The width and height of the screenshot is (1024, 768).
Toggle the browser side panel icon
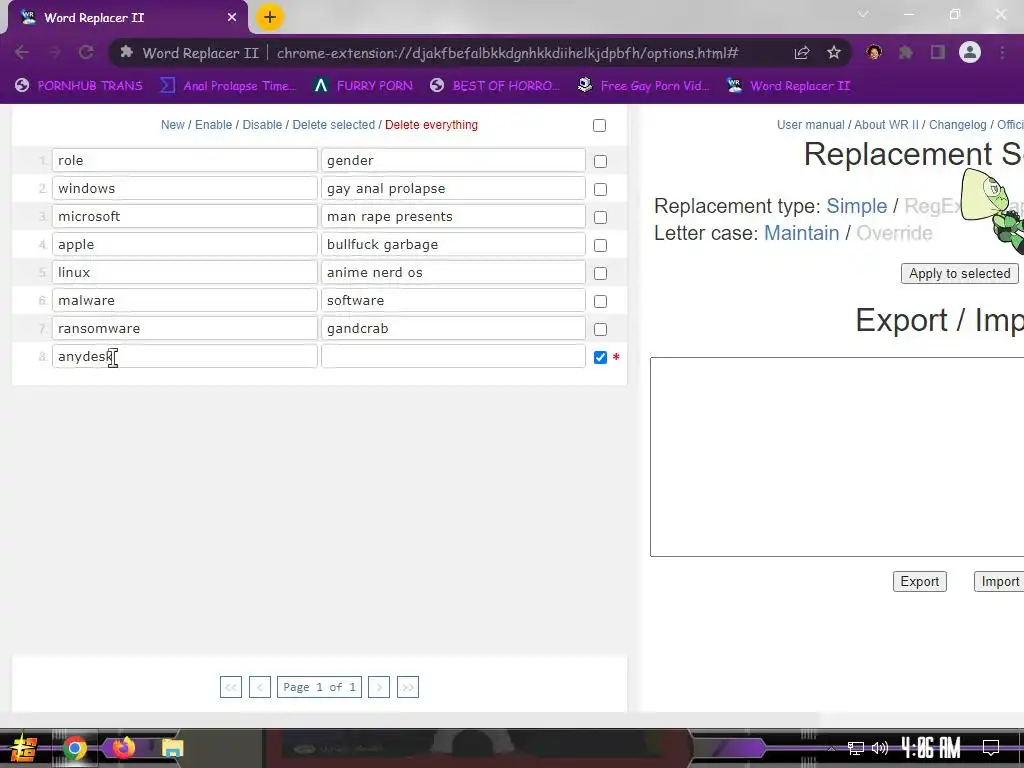tap(938, 52)
